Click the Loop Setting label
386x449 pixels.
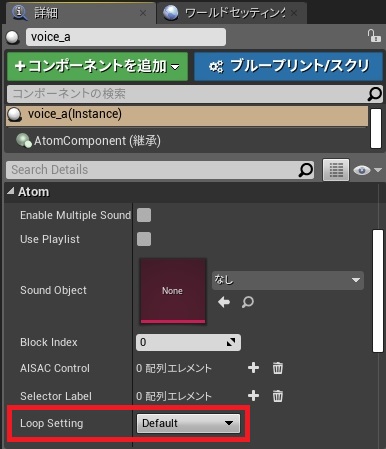tap(52, 423)
